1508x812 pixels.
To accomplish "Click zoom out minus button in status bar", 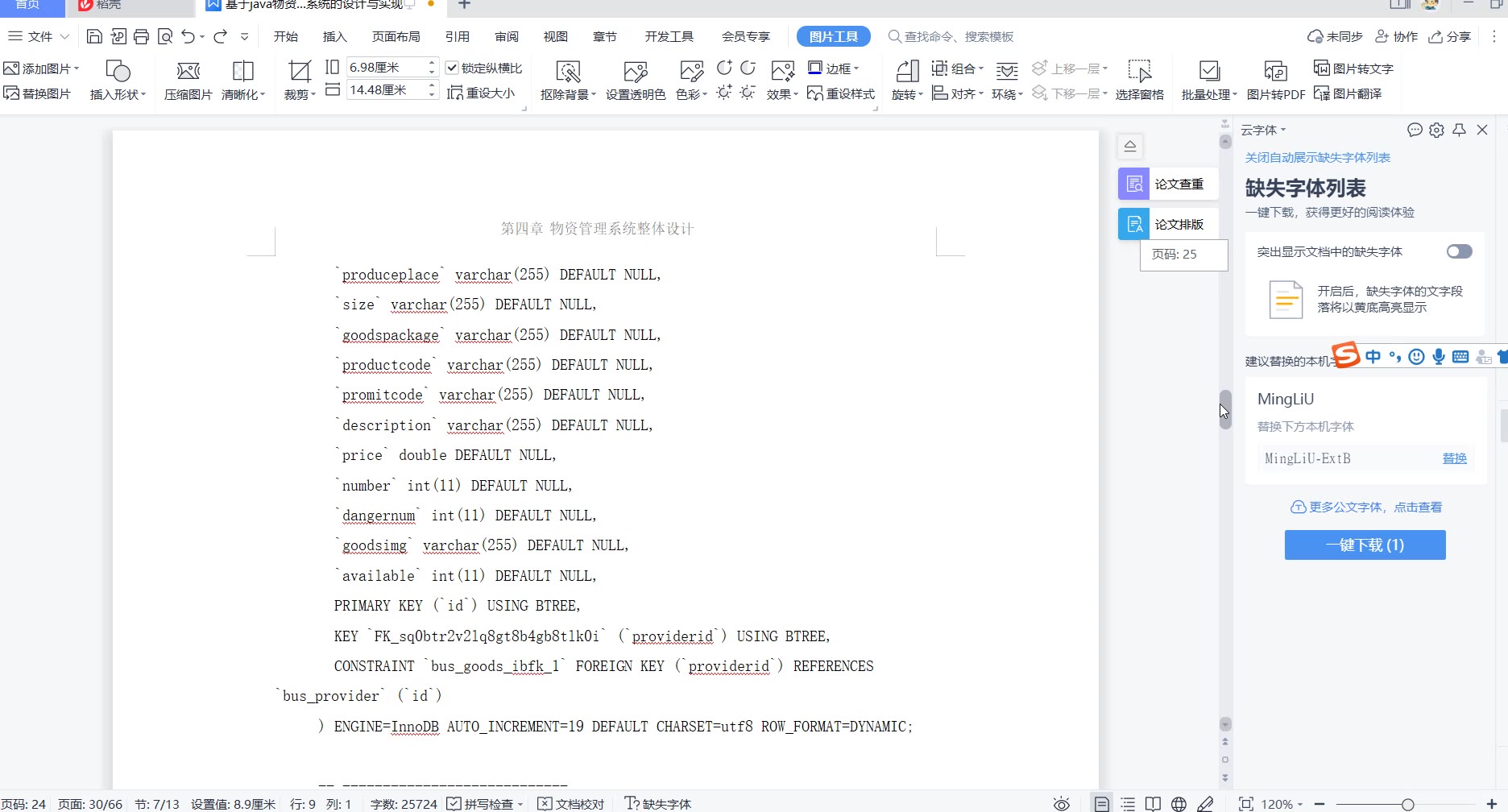I will 1319,804.
